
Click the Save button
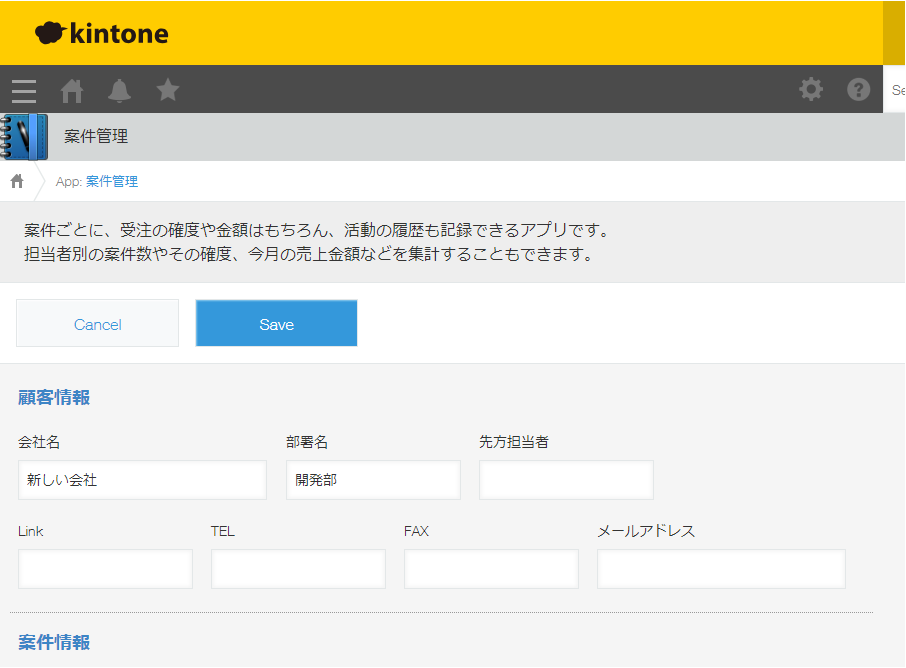pyautogui.click(x=276, y=324)
